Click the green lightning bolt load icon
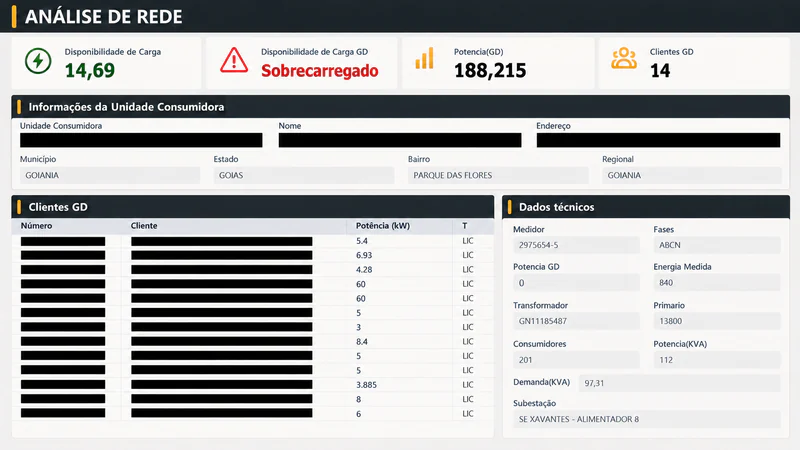800x450 pixels. tap(38, 61)
